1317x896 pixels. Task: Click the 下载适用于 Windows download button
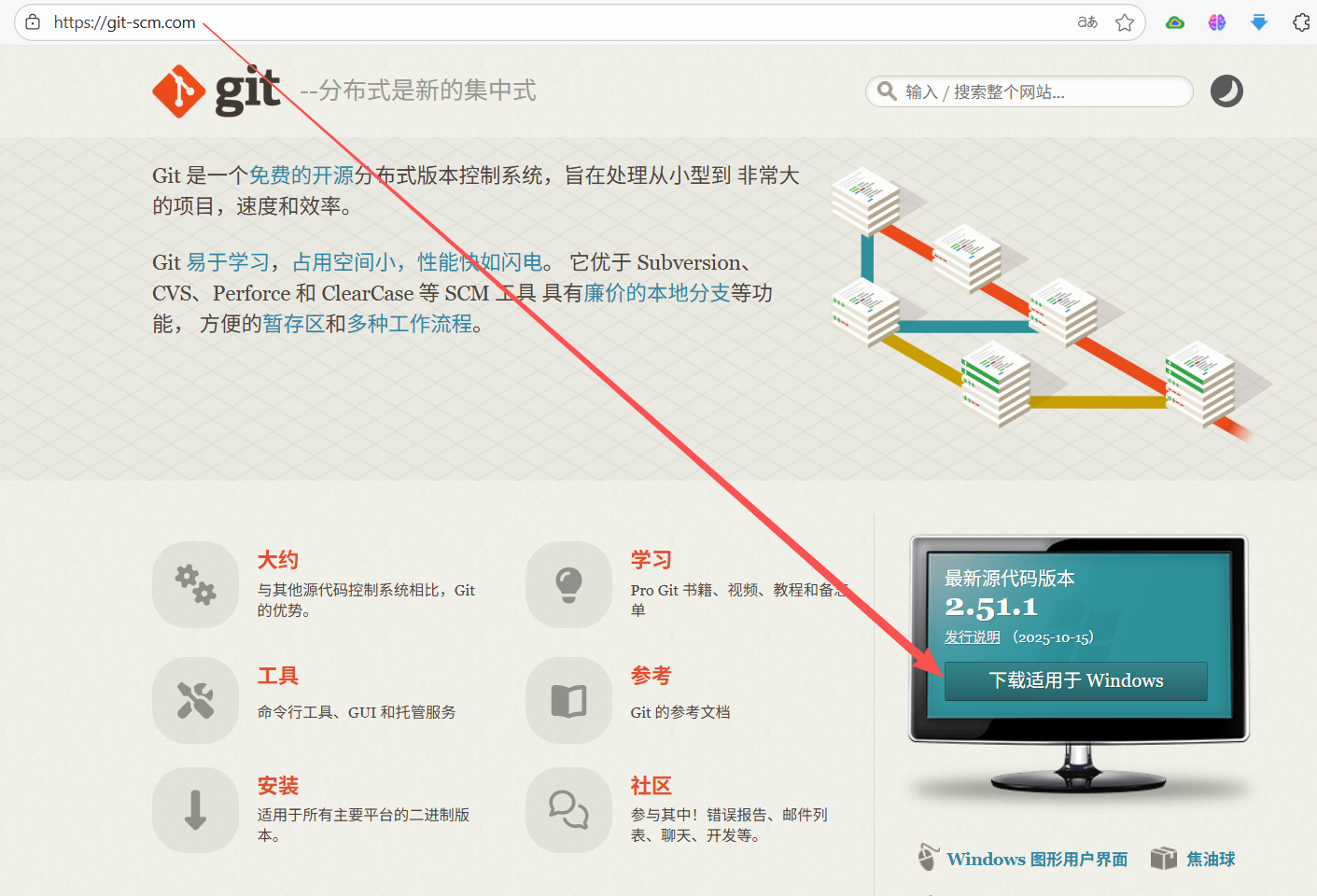click(1074, 681)
